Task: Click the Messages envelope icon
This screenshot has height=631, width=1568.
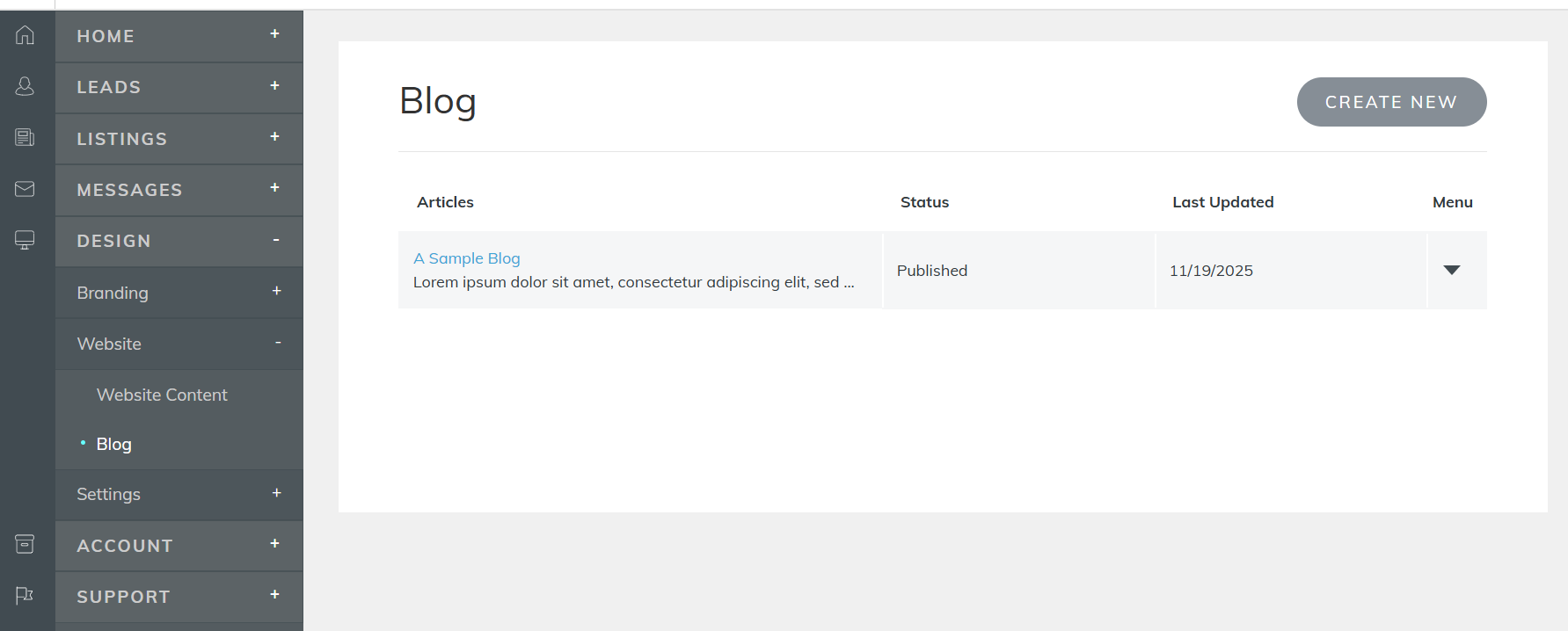Action: coord(25,189)
